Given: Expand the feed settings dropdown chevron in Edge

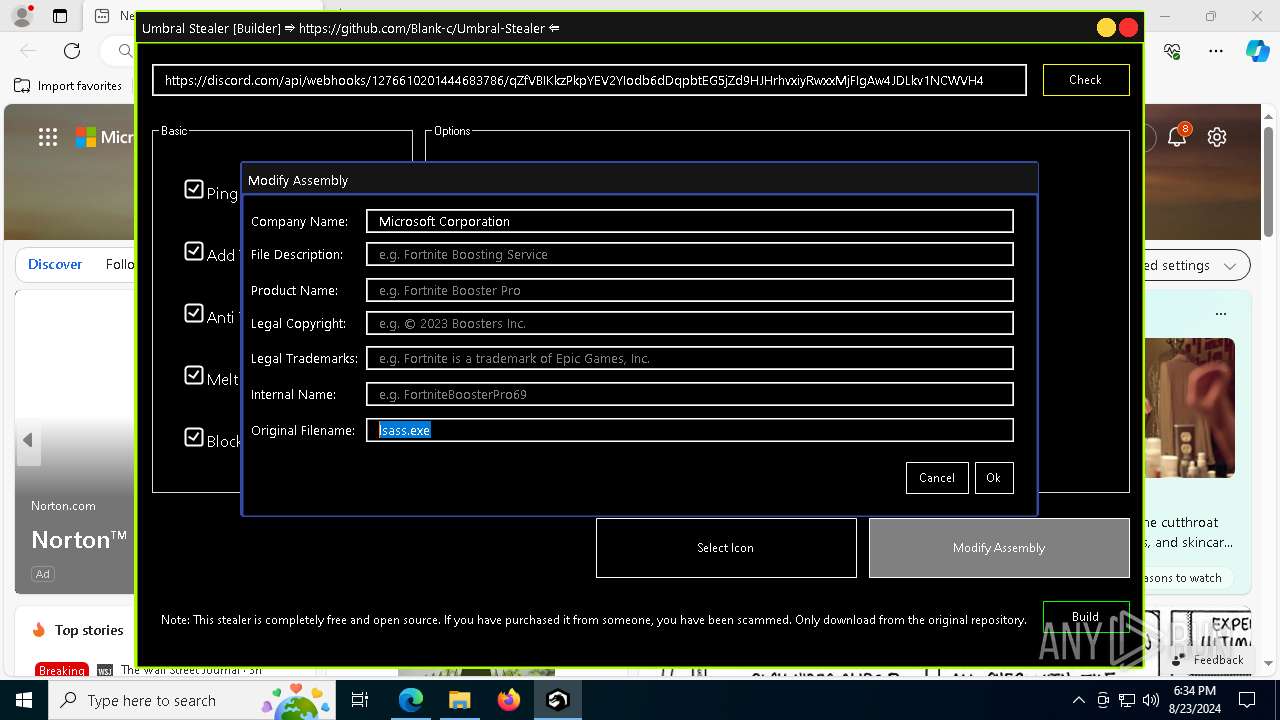Looking at the screenshot, I should pyautogui.click(x=1230, y=265).
